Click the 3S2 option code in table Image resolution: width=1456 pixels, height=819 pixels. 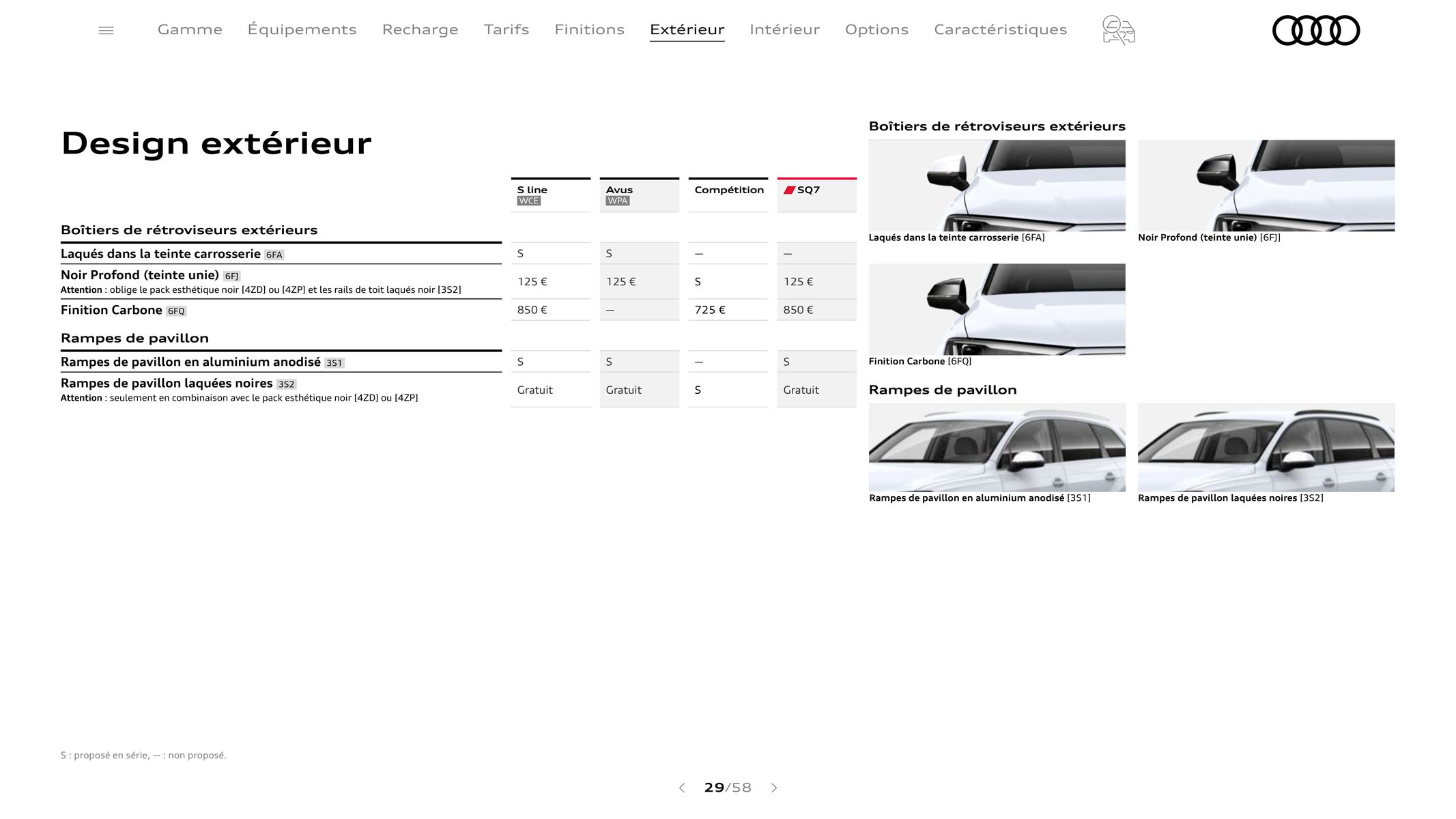286,384
